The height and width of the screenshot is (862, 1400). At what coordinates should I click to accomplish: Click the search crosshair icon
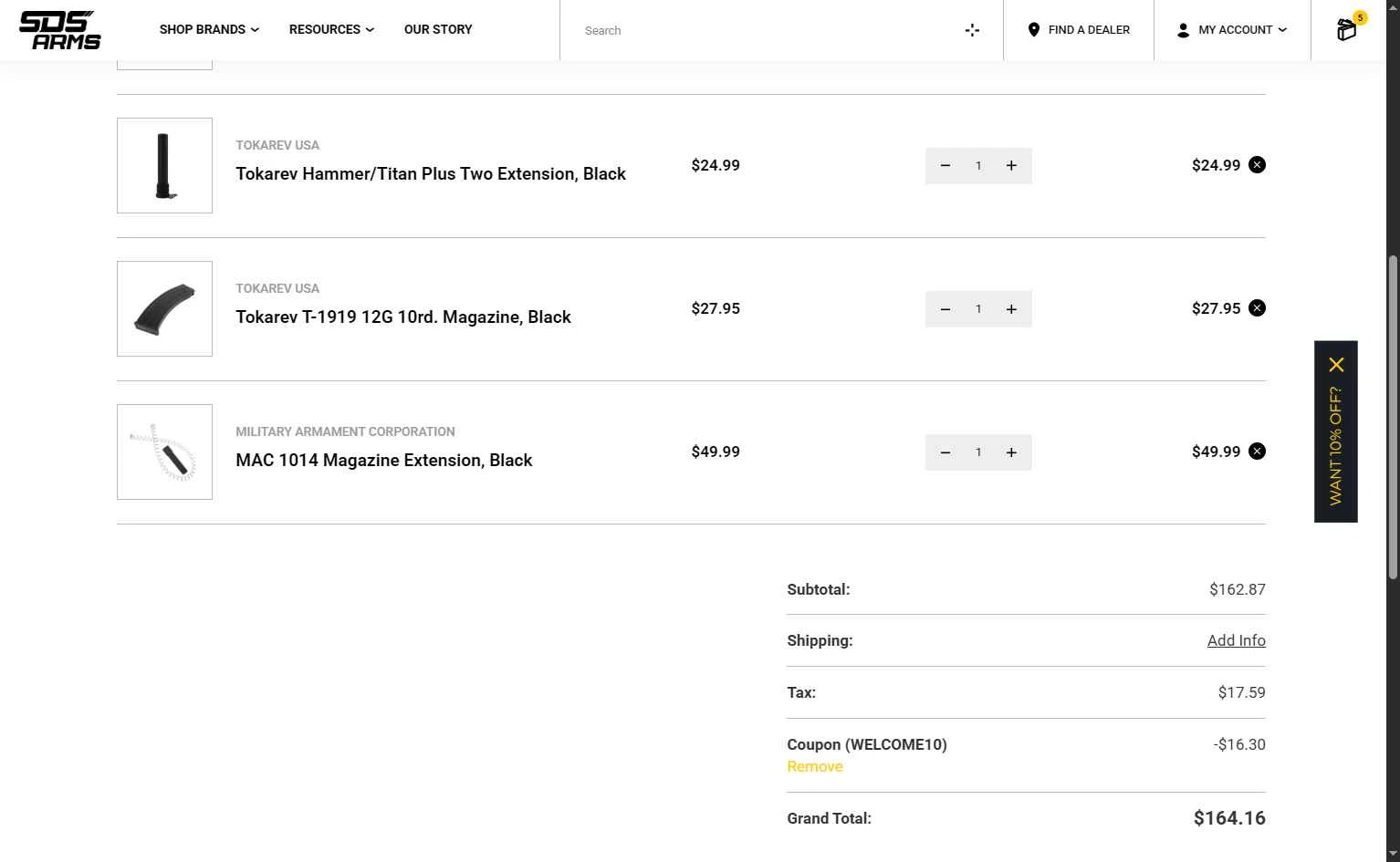pyautogui.click(x=972, y=30)
